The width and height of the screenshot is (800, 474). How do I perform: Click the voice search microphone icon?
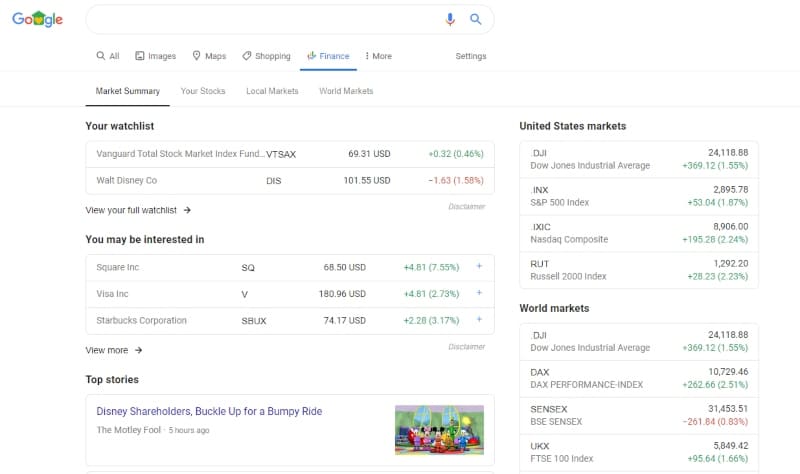[x=450, y=19]
